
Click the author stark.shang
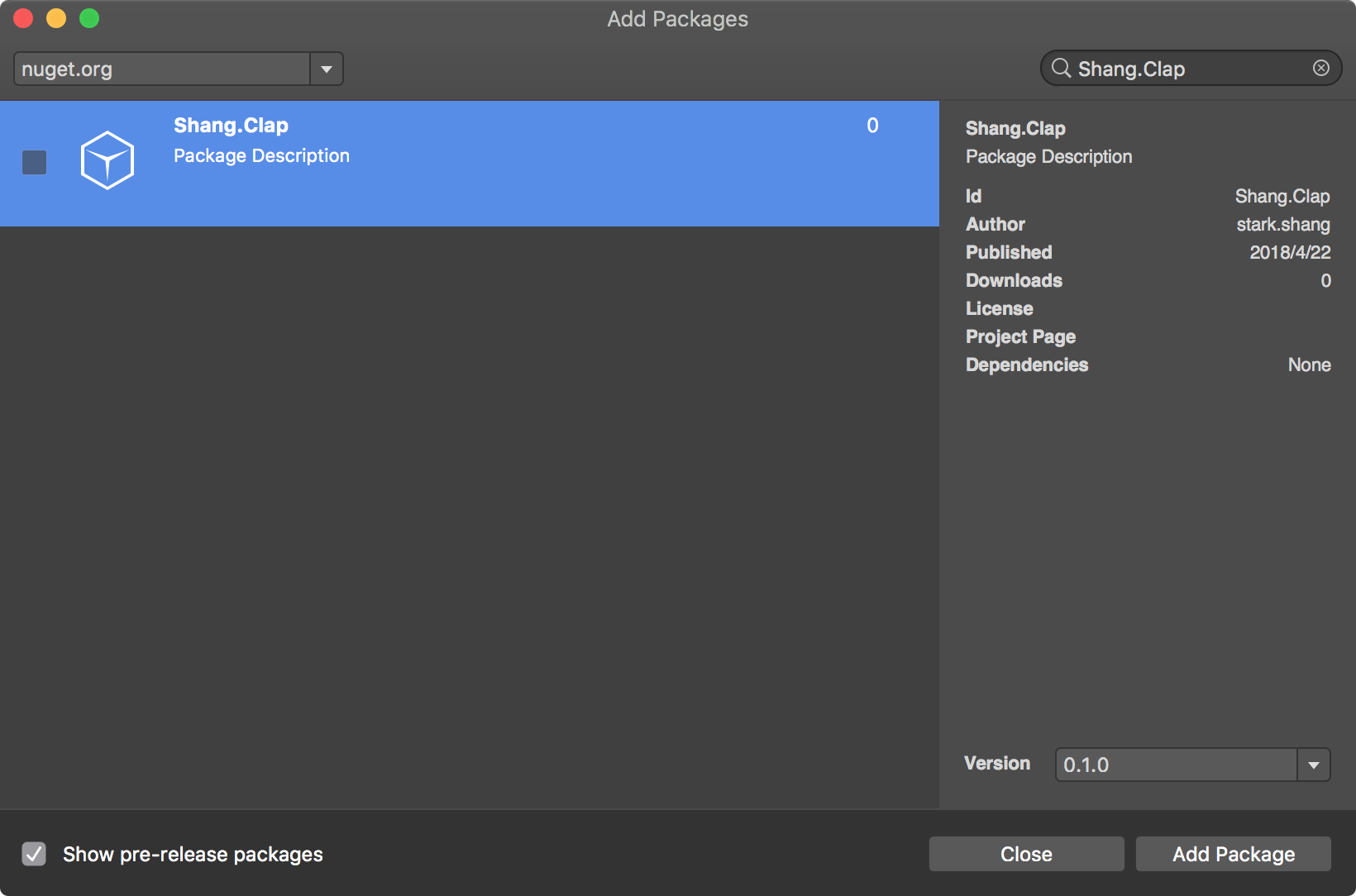pos(1282,224)
